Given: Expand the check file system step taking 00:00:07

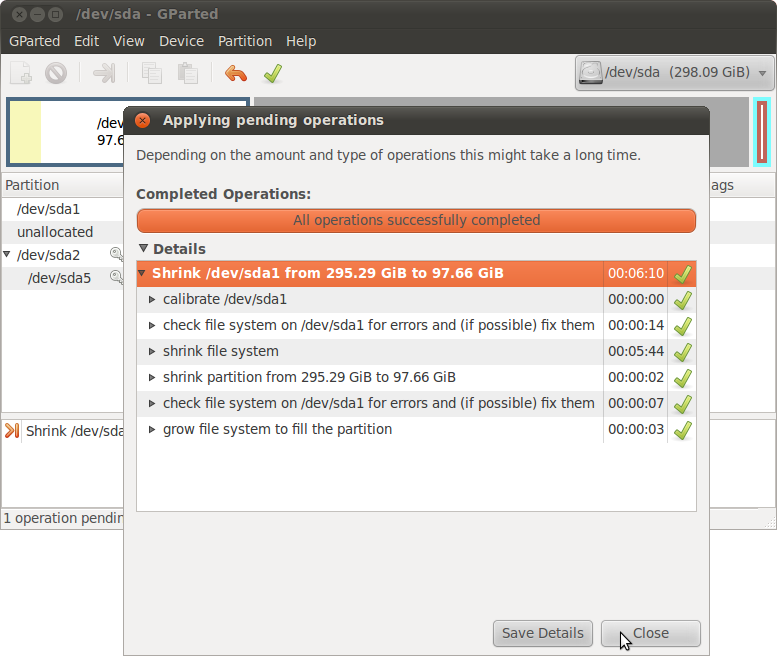Looking at the screenshot, I should click(x=152, y=403).
